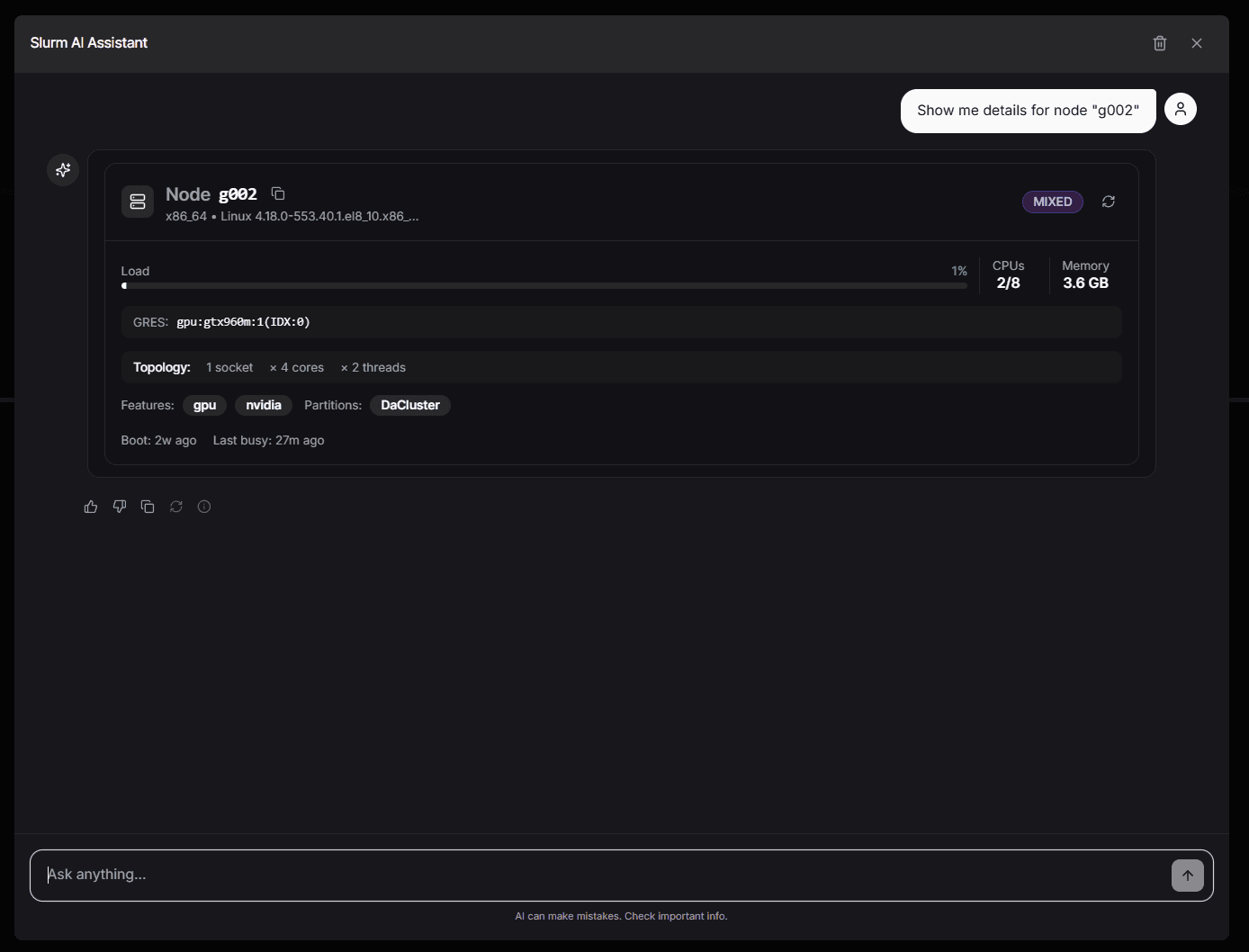Focus the Ask anything input field
The height and width of the screenshot is (952, 1249).
pyautogui.click(x=360, y=875)
